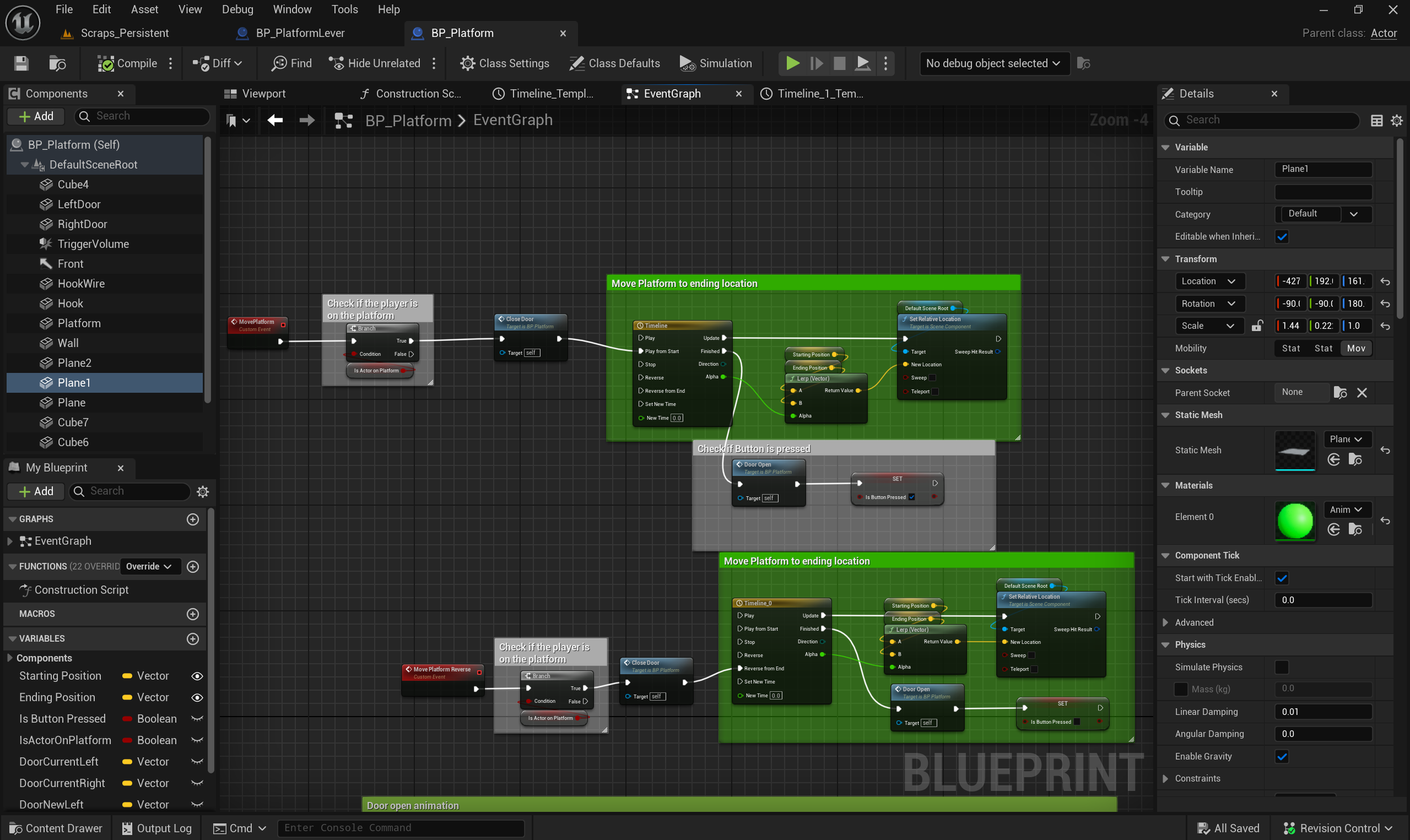Open the Timeline_1_Tem... tab
Viewport: 1410px width, 840px height.
click(820, 94)
